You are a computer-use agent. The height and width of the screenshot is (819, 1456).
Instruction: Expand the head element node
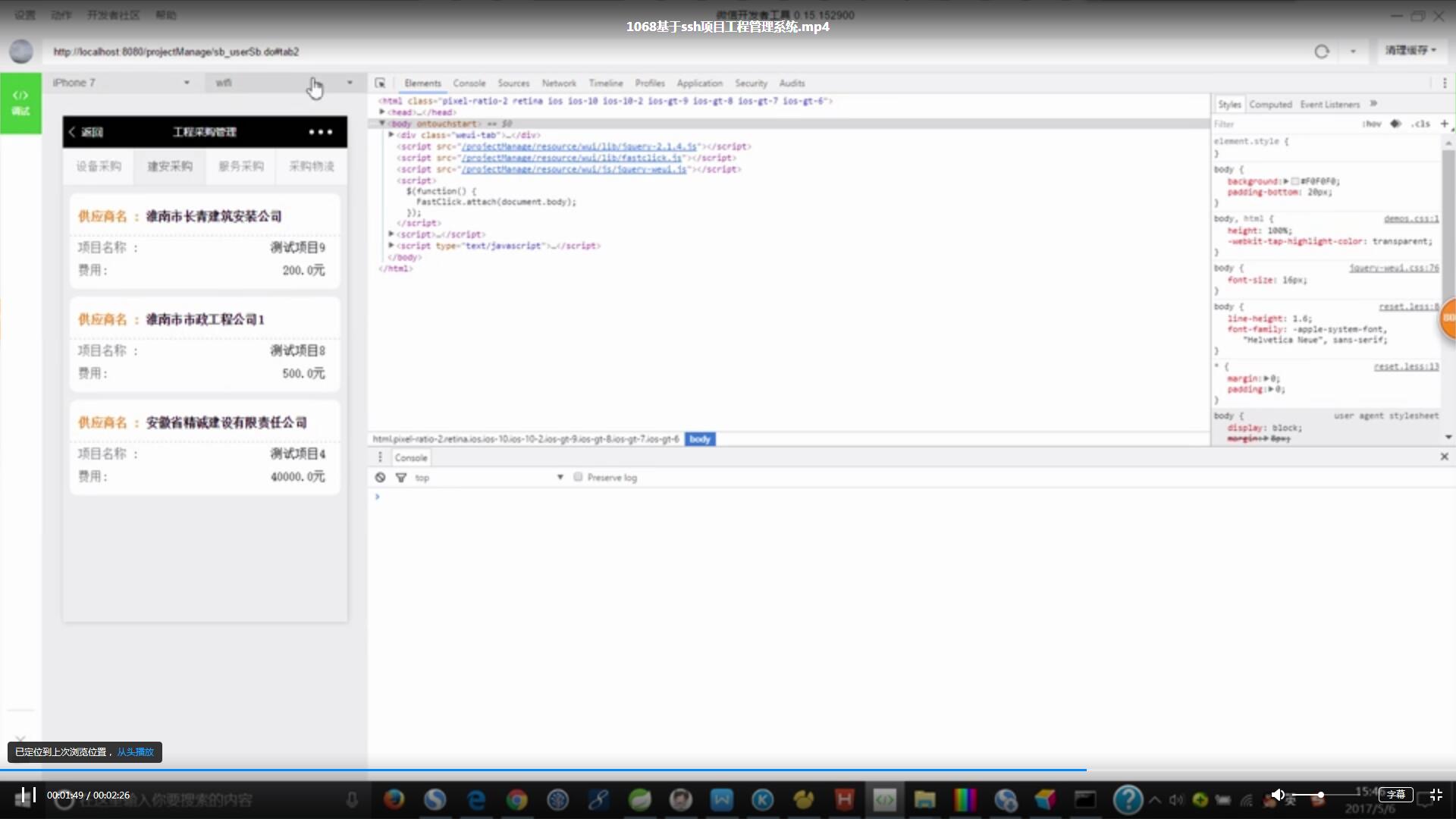coord(382,112)
